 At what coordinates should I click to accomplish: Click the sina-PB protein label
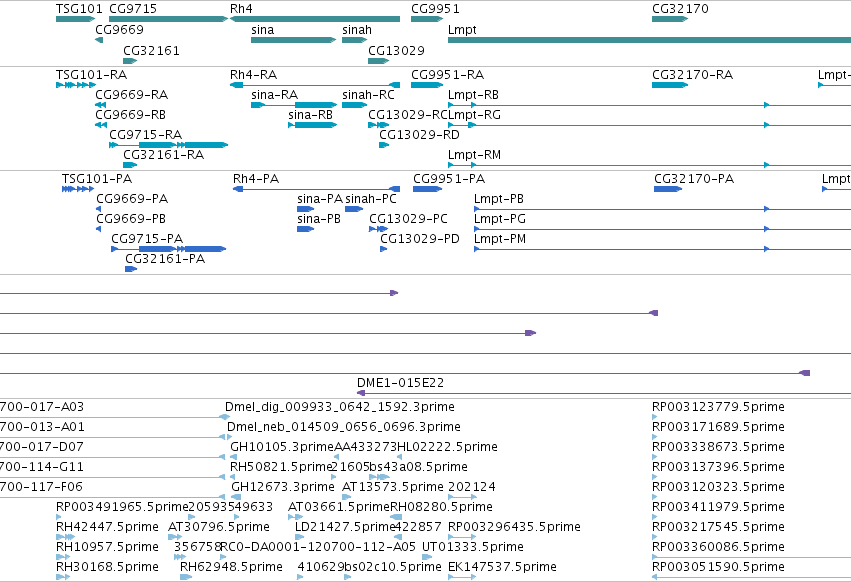point(319,219)
